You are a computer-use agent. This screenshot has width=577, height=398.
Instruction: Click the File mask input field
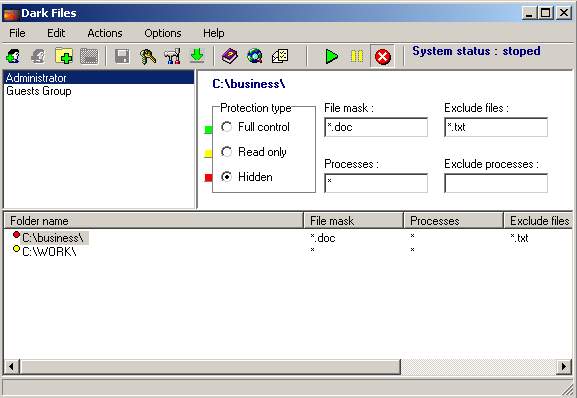[x=376, y=127]
